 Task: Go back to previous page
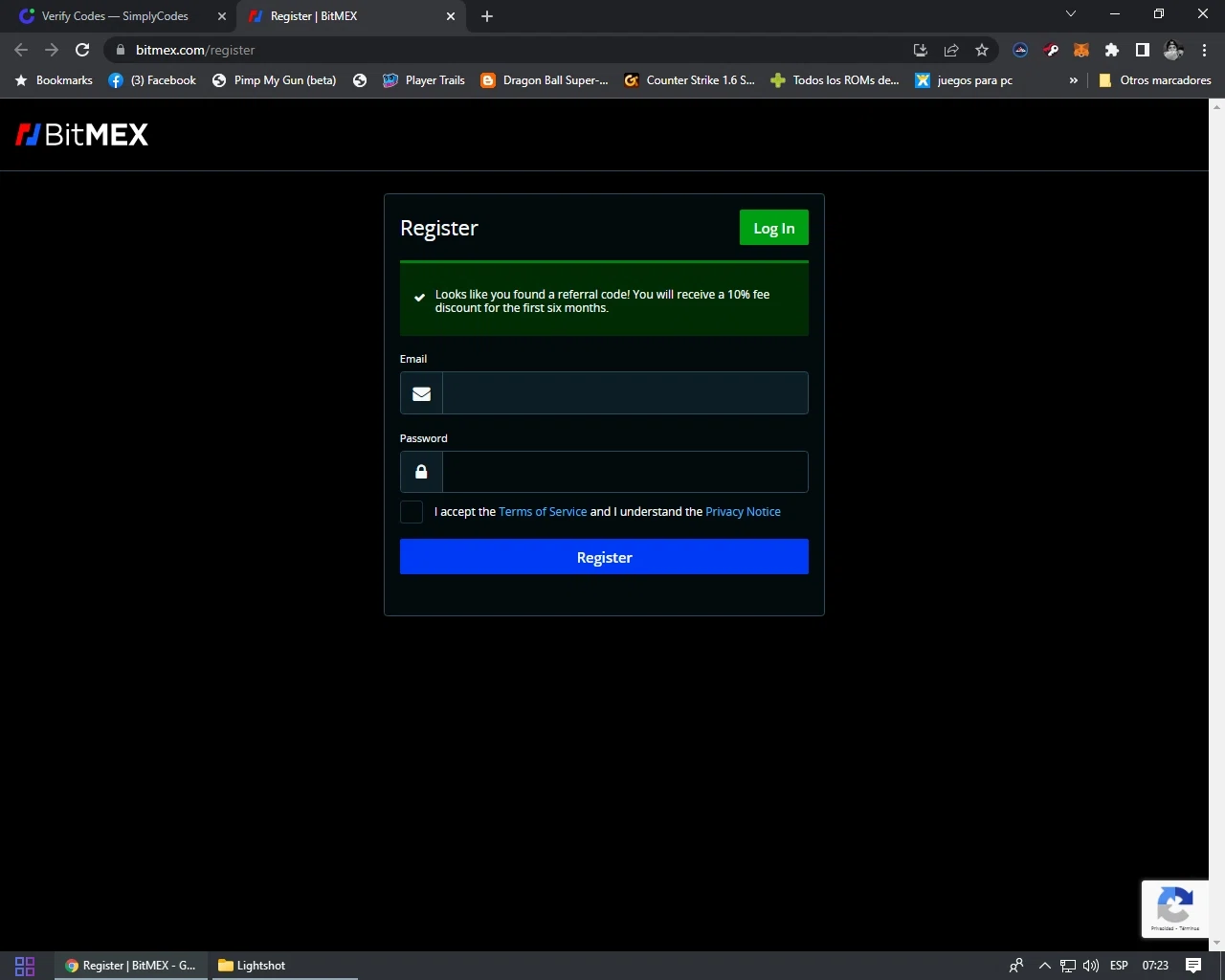tap(21, 50)
